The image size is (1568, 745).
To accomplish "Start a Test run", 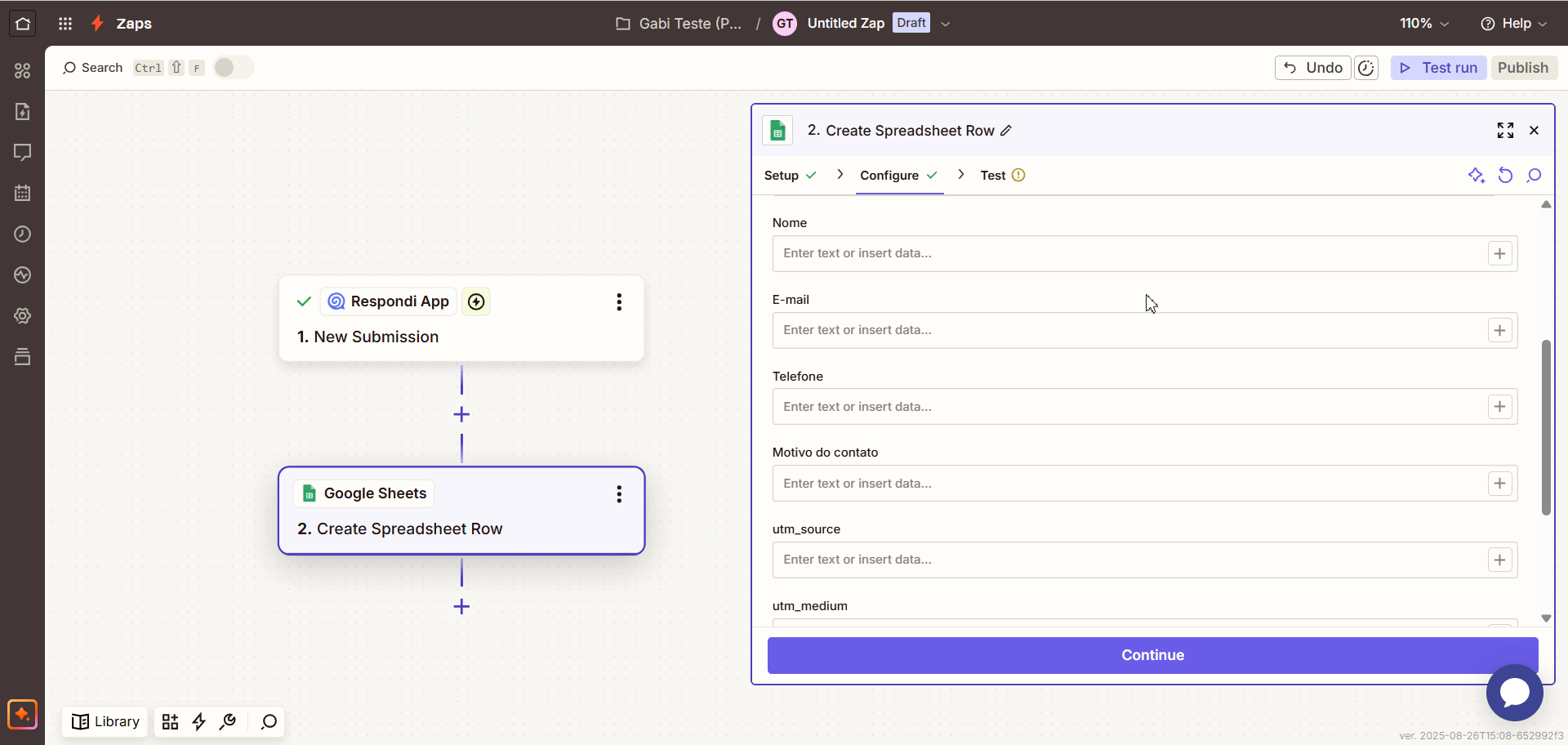I will click(x=1439, y=68).
